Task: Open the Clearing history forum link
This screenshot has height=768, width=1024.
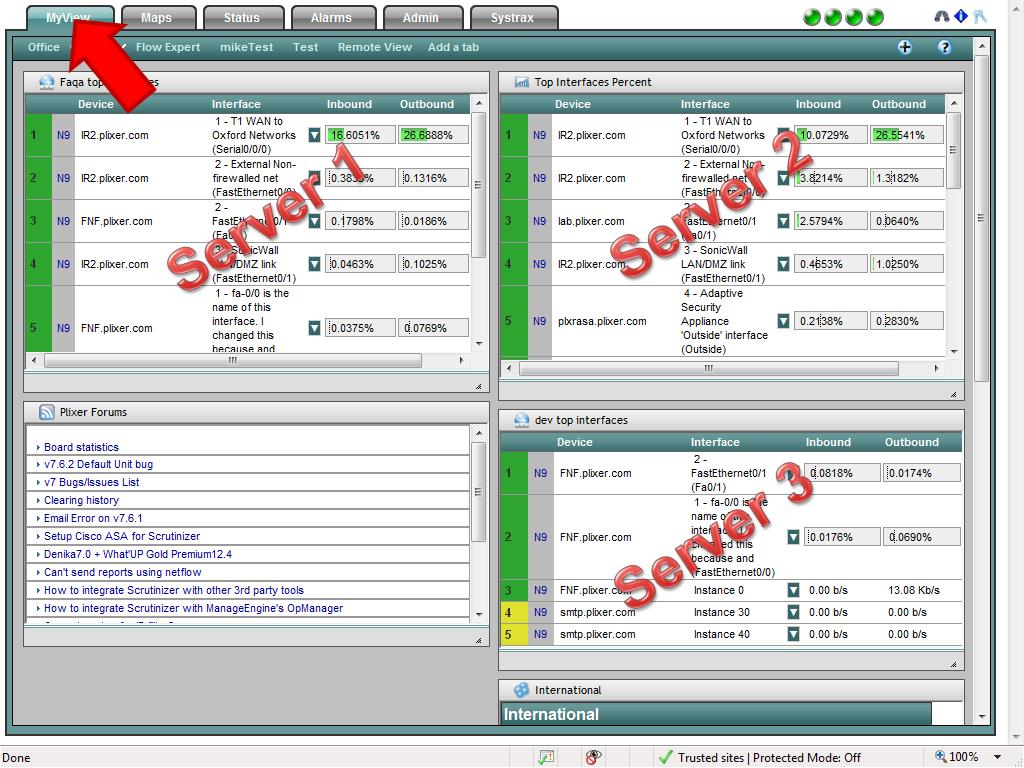Action: point(81,500)
